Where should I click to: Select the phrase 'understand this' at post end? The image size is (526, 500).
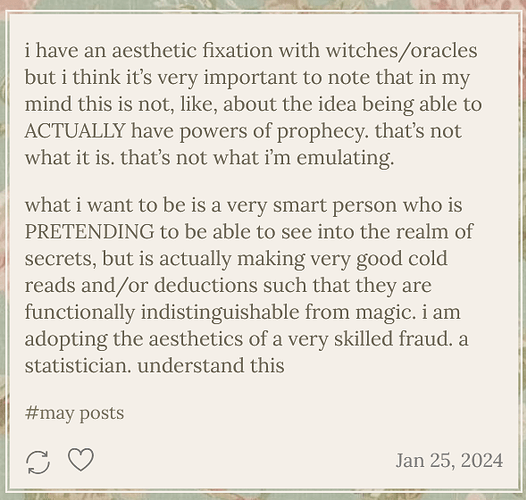[x=211, y=365]
